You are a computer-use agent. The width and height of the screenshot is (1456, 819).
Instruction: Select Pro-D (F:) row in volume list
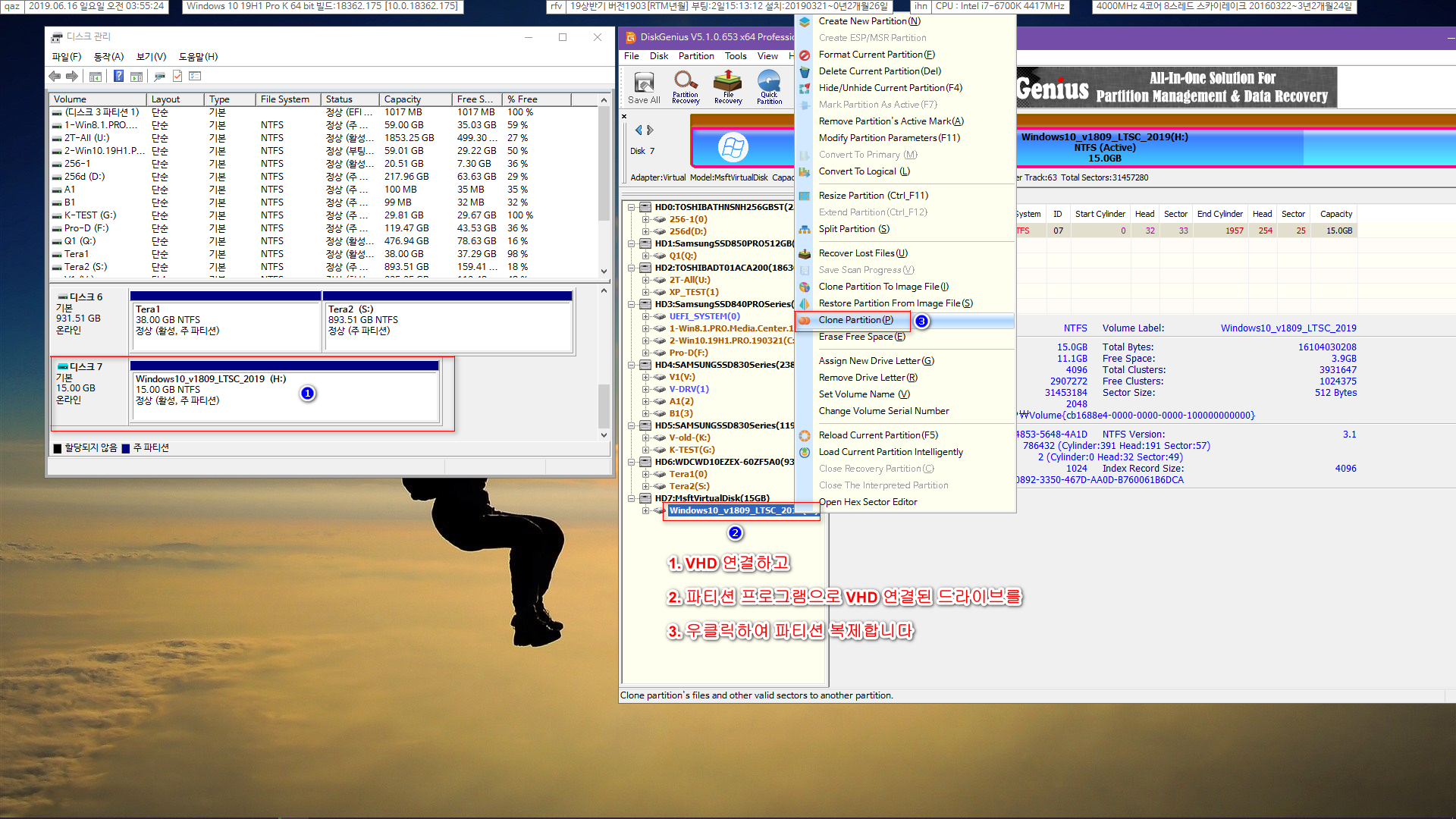click(x=324, y=228)
